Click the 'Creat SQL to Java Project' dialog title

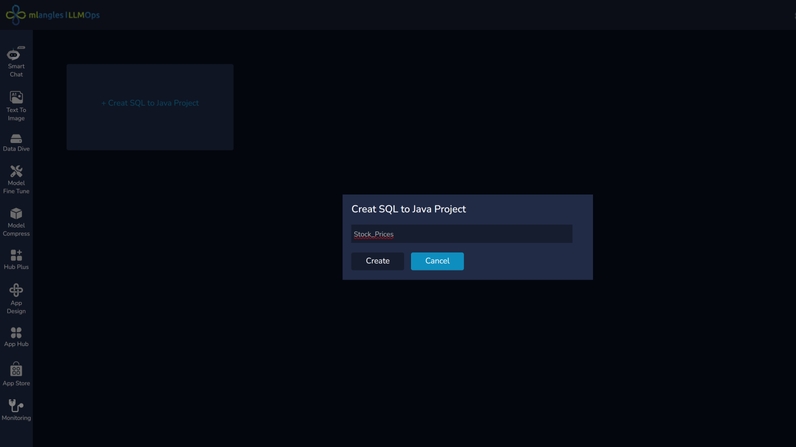pyautogui.click(x=408, y=209)
